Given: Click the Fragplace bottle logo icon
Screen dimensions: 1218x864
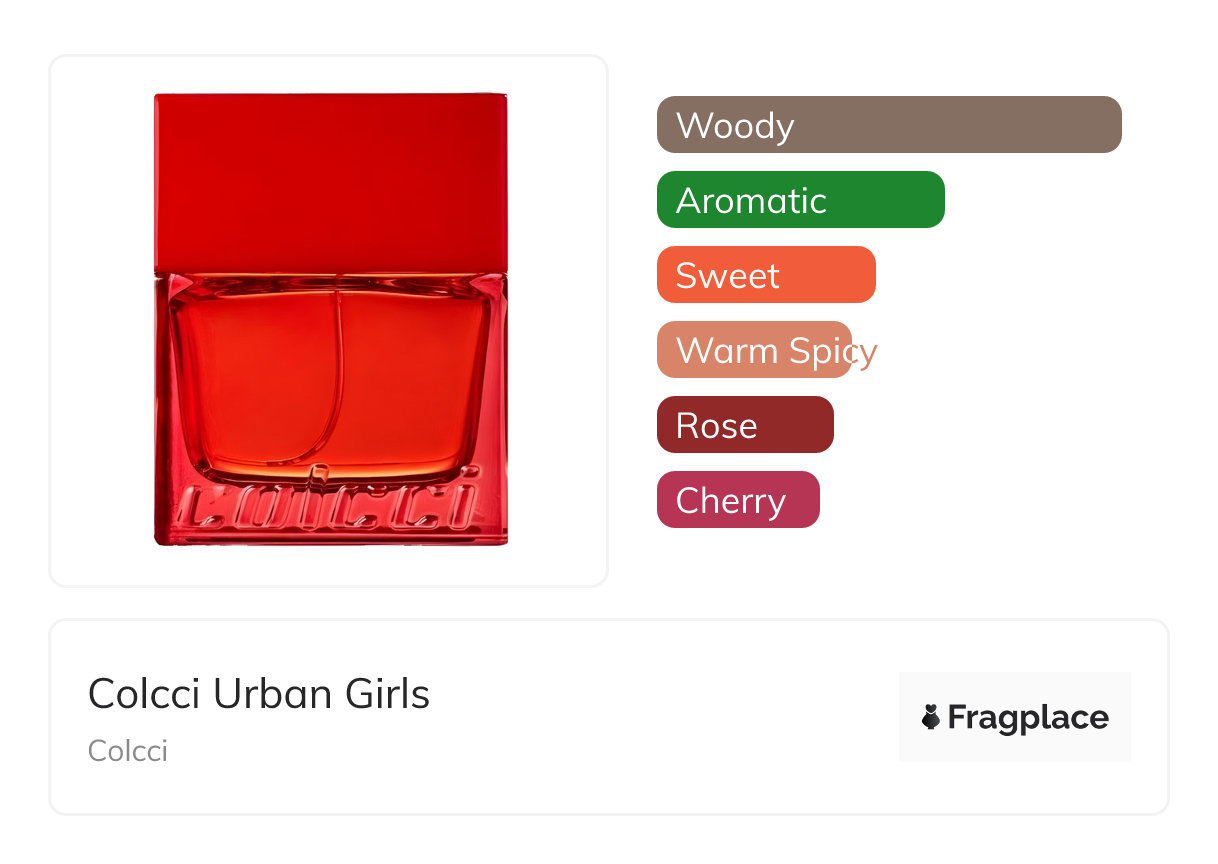Looking at the screenshot, I should tap(931, 717).
